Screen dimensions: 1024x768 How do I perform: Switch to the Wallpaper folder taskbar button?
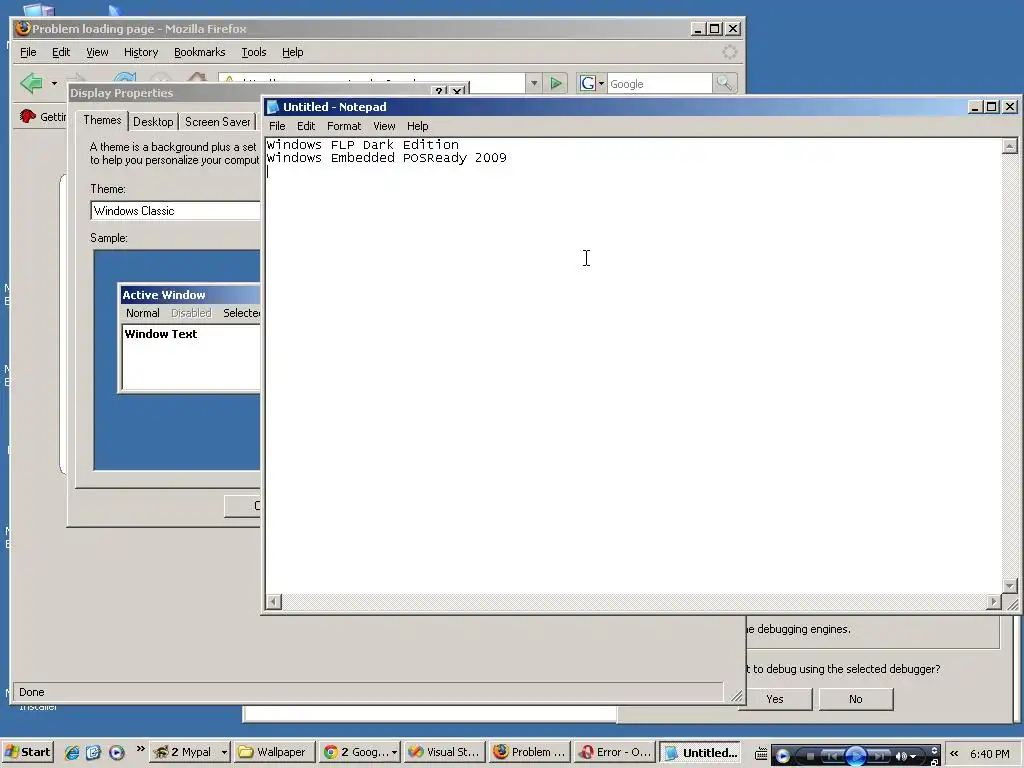pyautogui.click(x=274, y=752)
